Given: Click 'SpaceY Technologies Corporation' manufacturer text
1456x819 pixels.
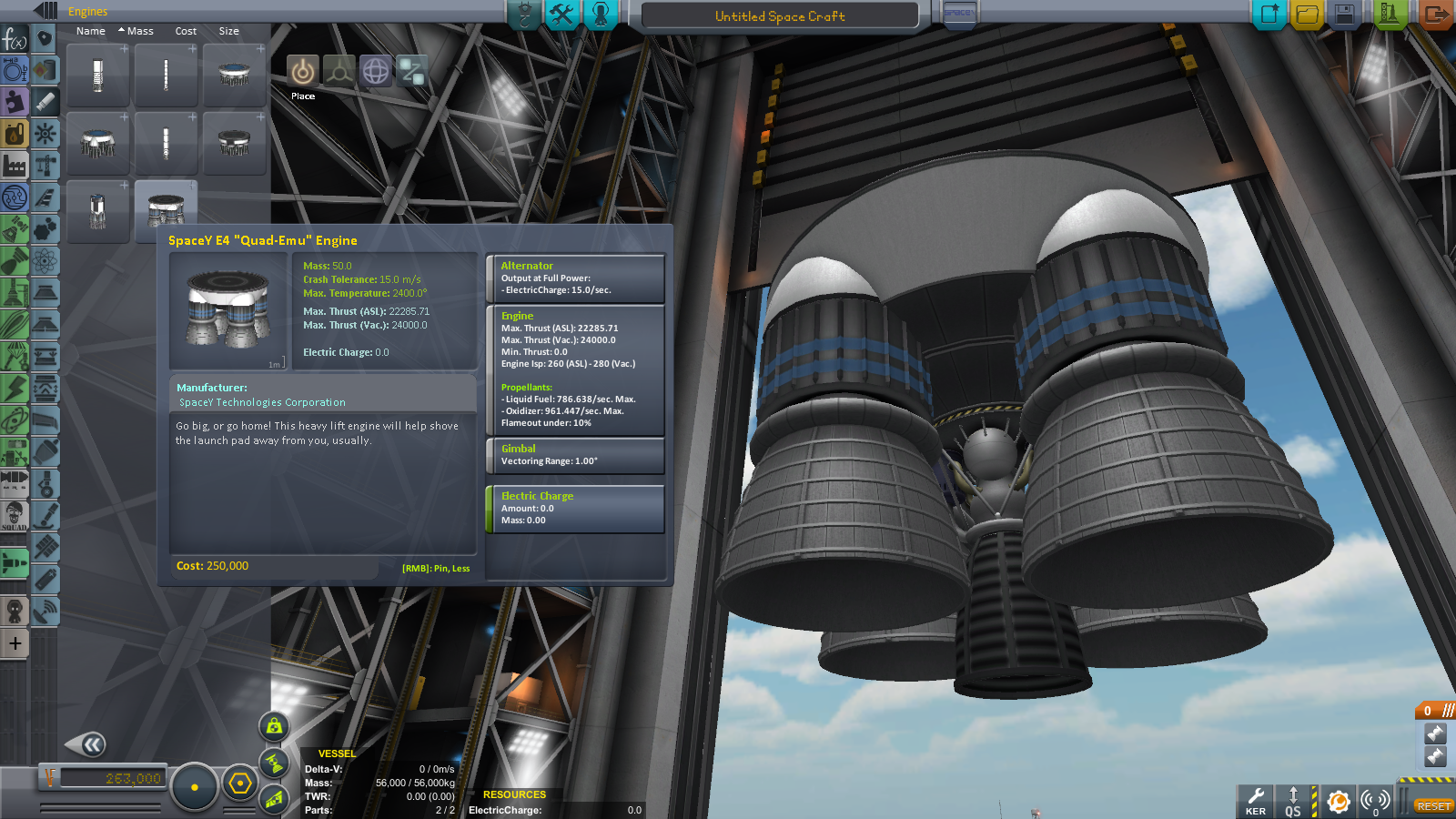Looking at the screenshot, I should (262, 402).
